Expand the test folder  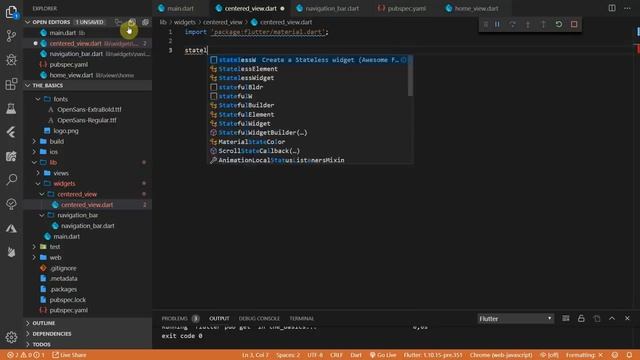pos(34,247)
